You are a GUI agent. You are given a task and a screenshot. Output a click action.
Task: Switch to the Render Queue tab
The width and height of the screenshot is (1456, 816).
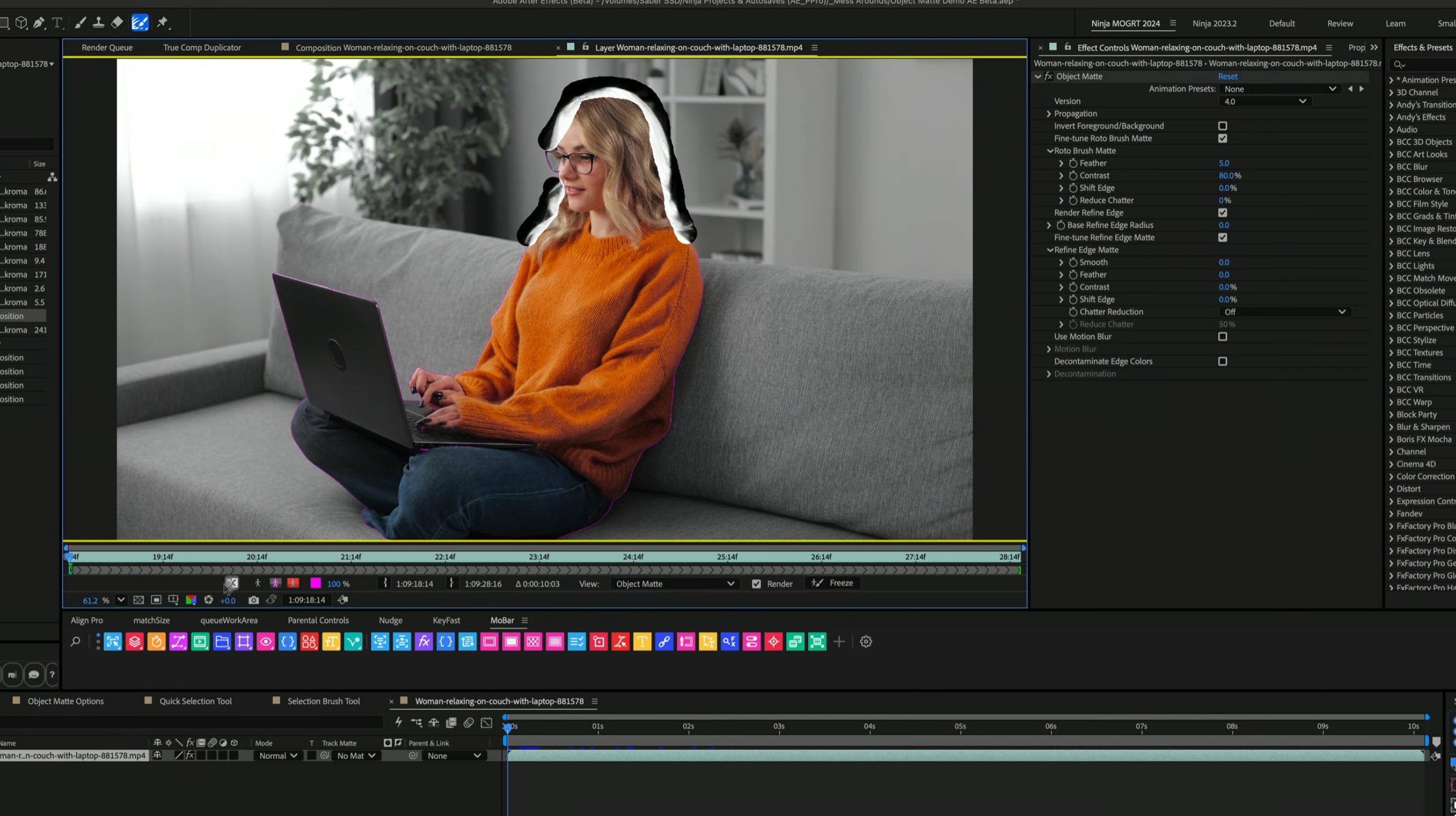coord(107,48)
